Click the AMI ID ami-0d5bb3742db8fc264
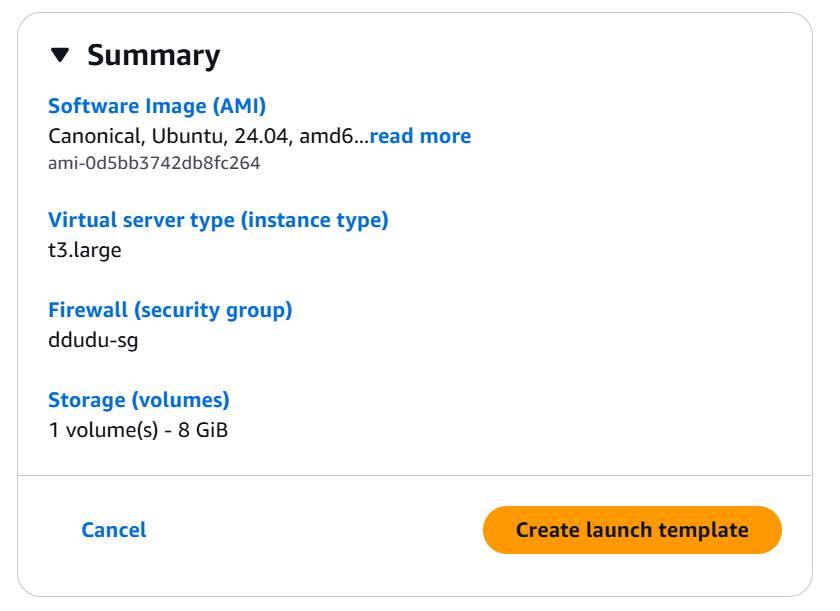Viewport: 840px width, 611px height. (x=154, y=163)
